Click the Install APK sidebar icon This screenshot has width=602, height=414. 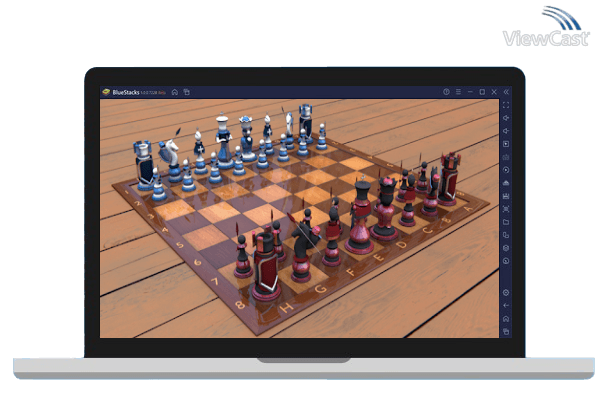point(506,183)
